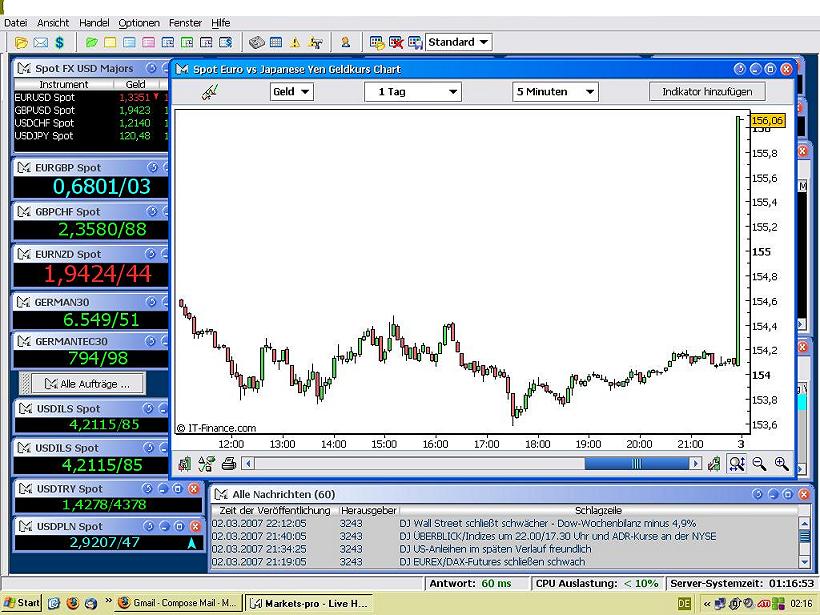Click the DE language indicator in tray
The width and height of the screenshot is (820, 615).
[x=684, y=603]
